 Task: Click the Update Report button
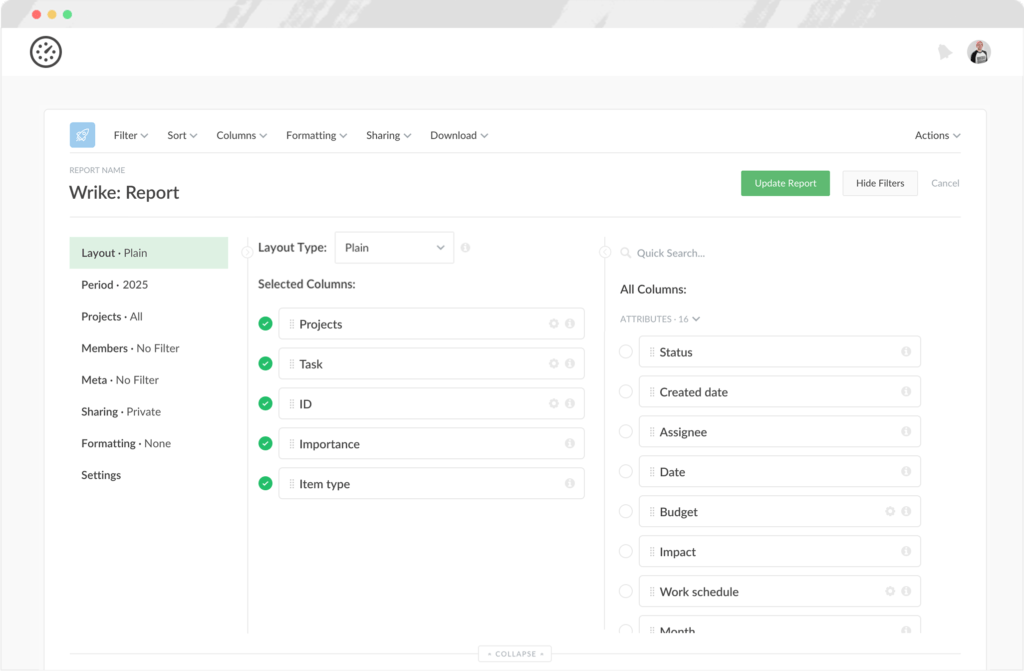785,183
